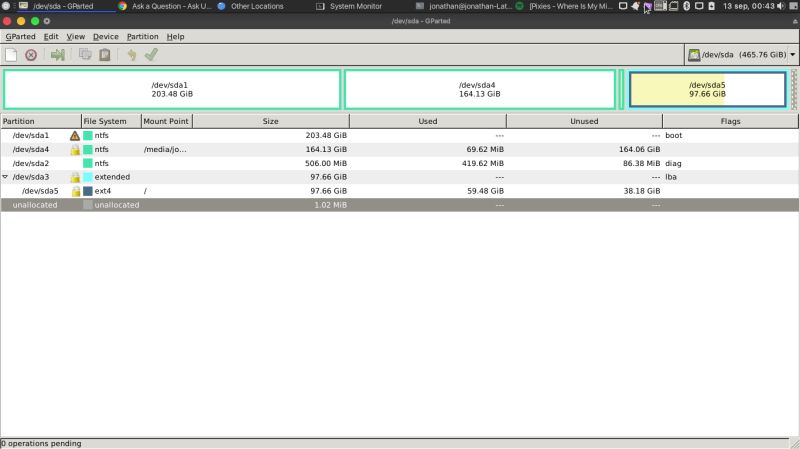
Task: Select /dev/sda5 block in disk map
Action: tap(707, 89)
